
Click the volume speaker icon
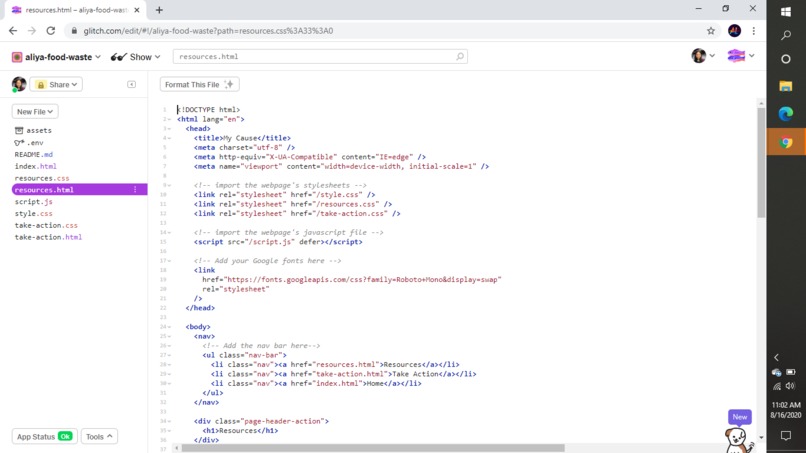point(791,386)
